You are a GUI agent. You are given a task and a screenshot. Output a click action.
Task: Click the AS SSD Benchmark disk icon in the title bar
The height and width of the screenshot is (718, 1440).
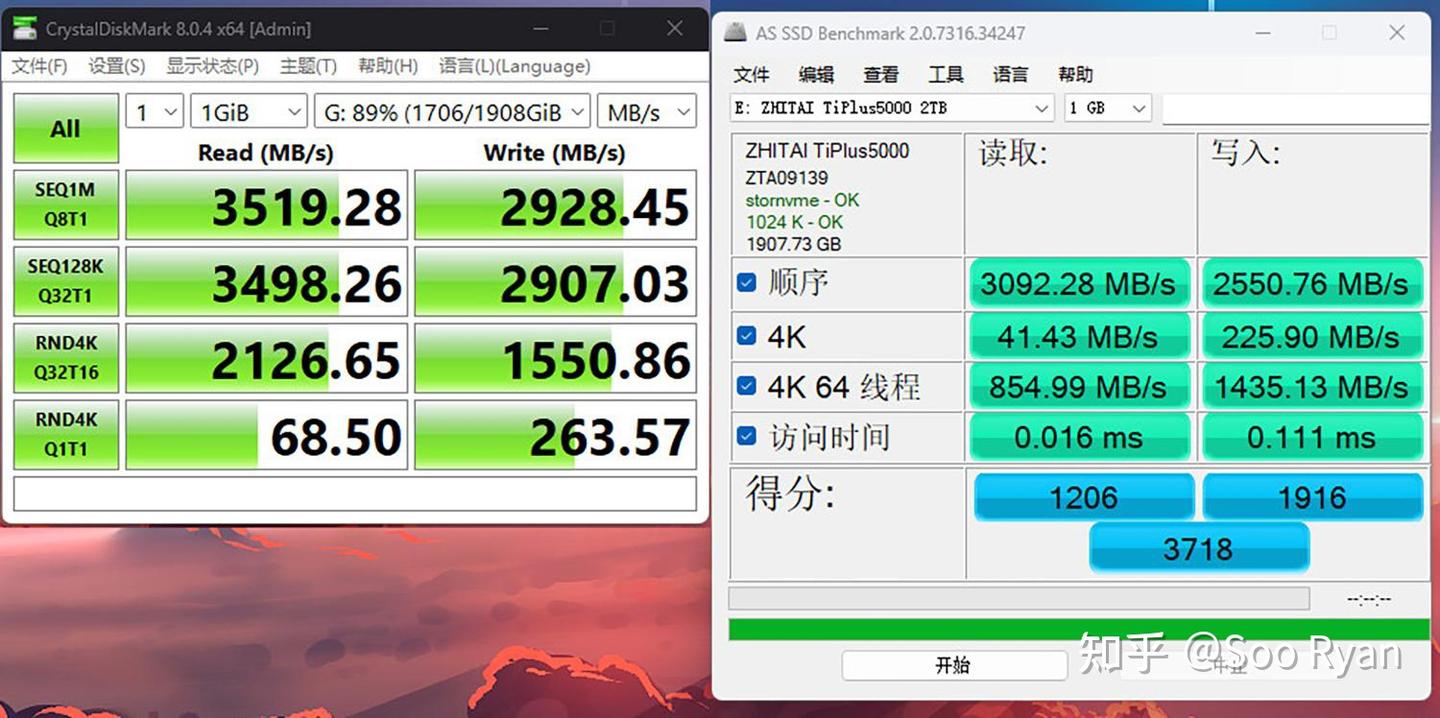click(x=736, y=32)
